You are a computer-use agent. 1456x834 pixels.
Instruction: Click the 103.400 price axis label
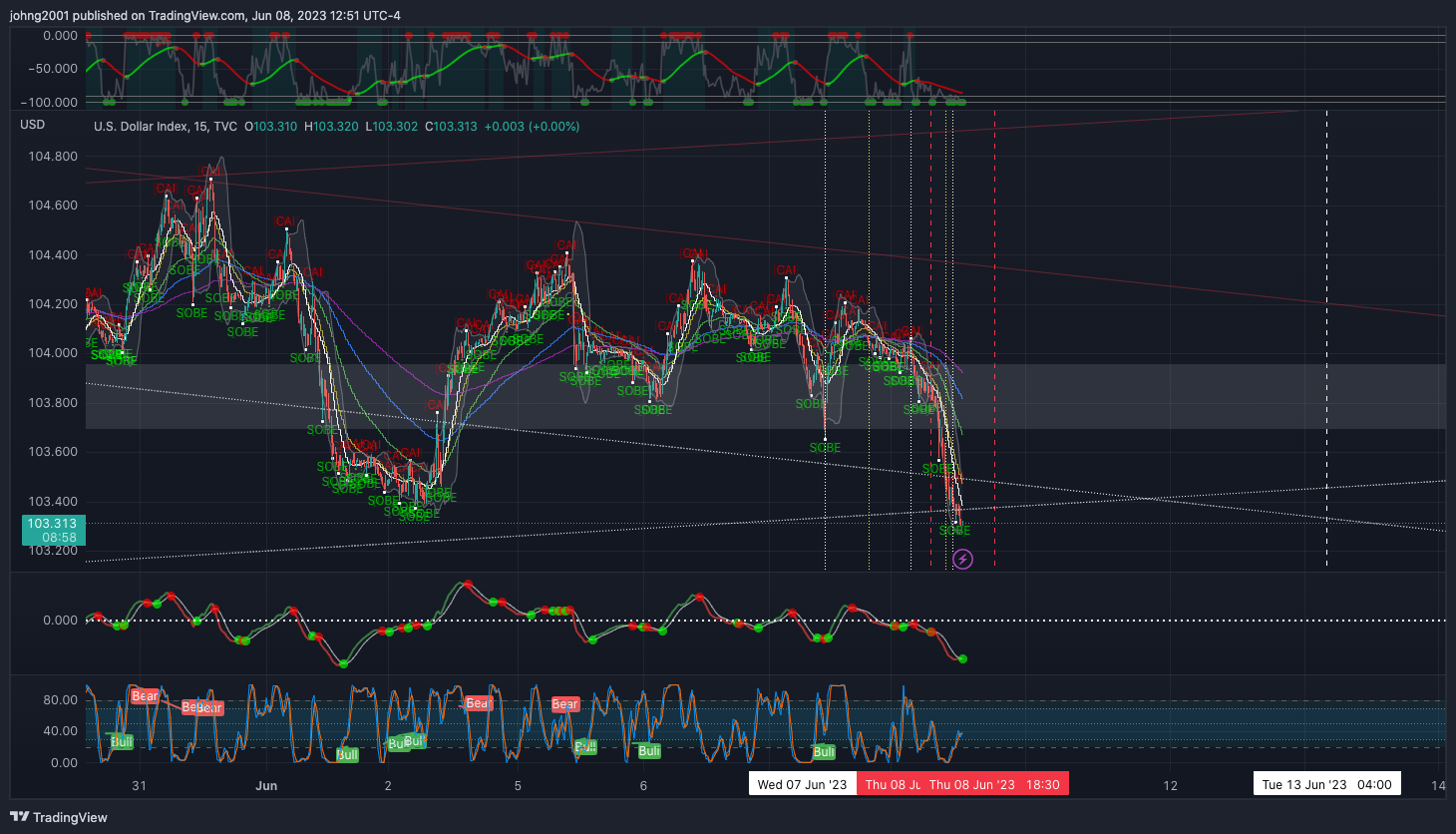[x=53, y=502]
